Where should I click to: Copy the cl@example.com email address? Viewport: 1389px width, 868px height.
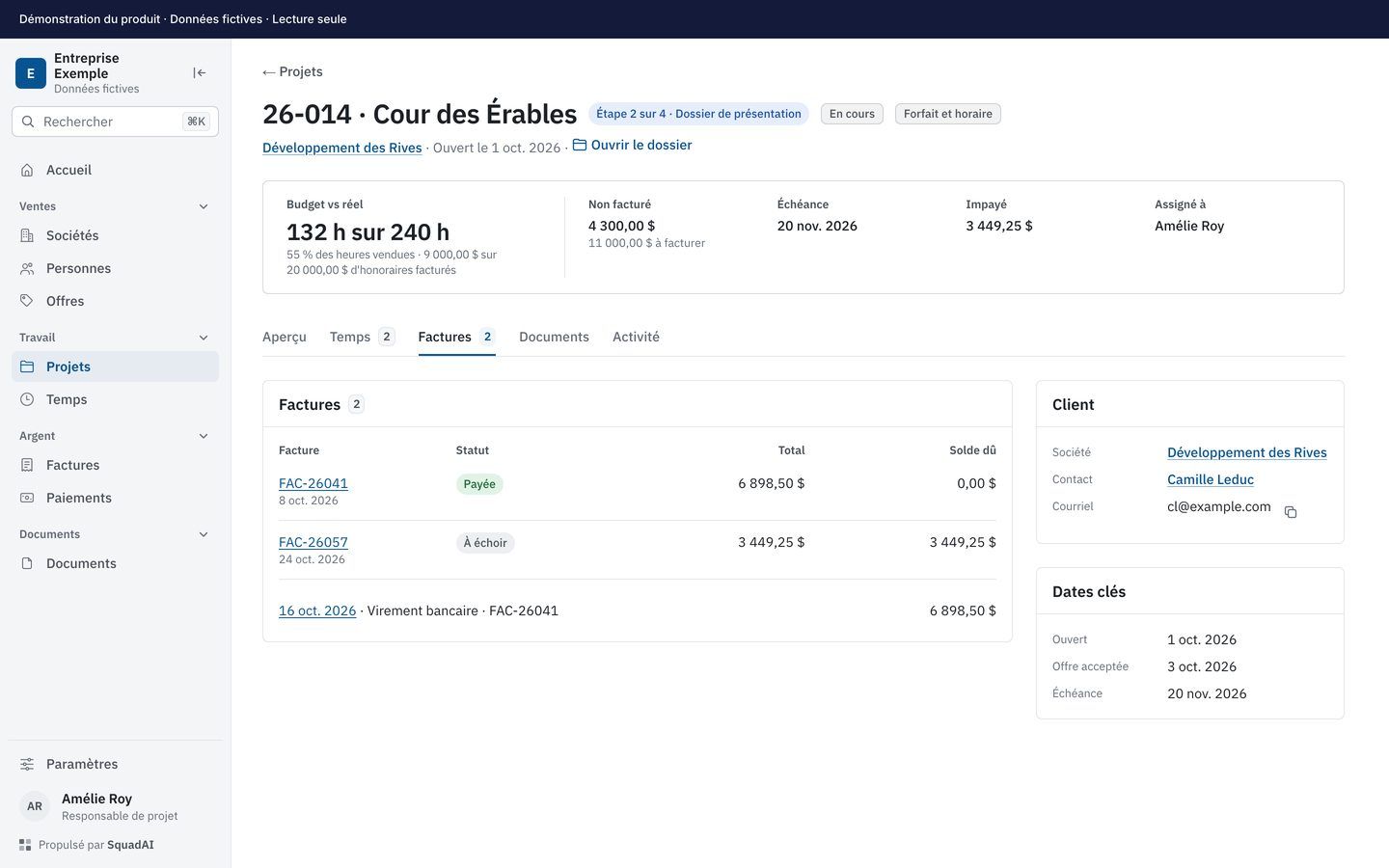pyautogui.click(x=1291, y=512)
